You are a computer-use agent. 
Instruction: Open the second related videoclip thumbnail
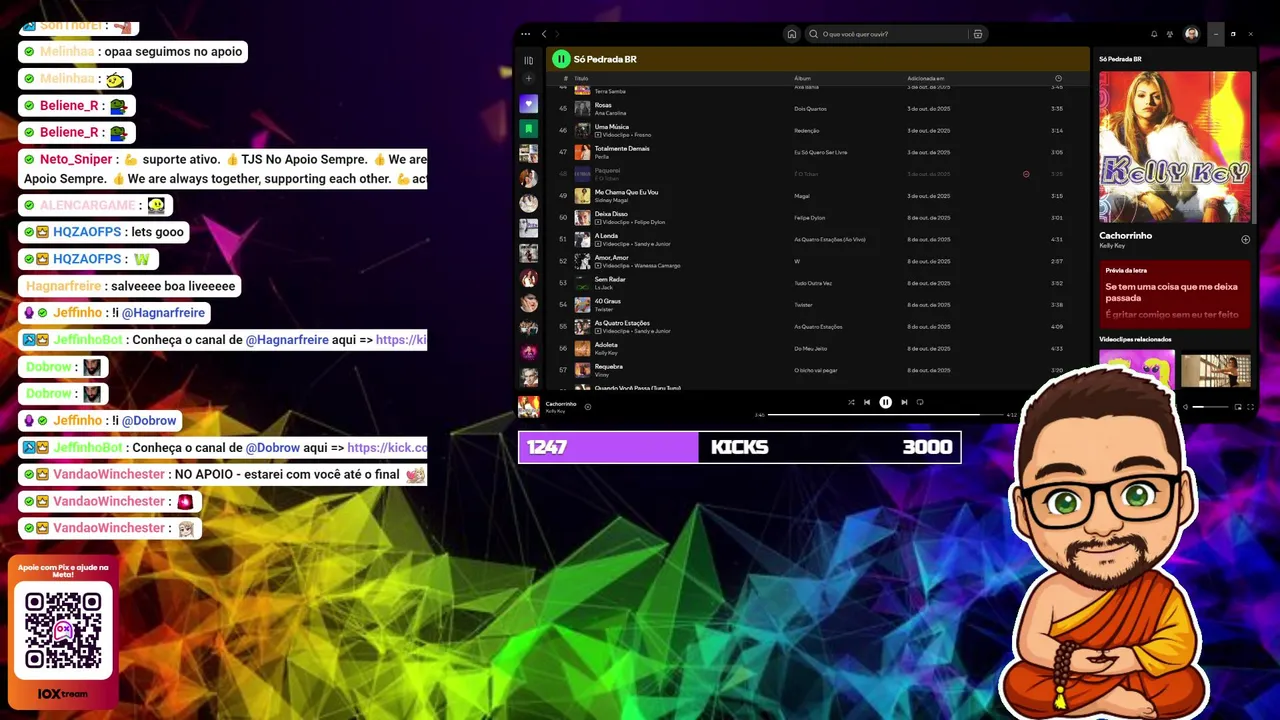tap(1216, 369)
